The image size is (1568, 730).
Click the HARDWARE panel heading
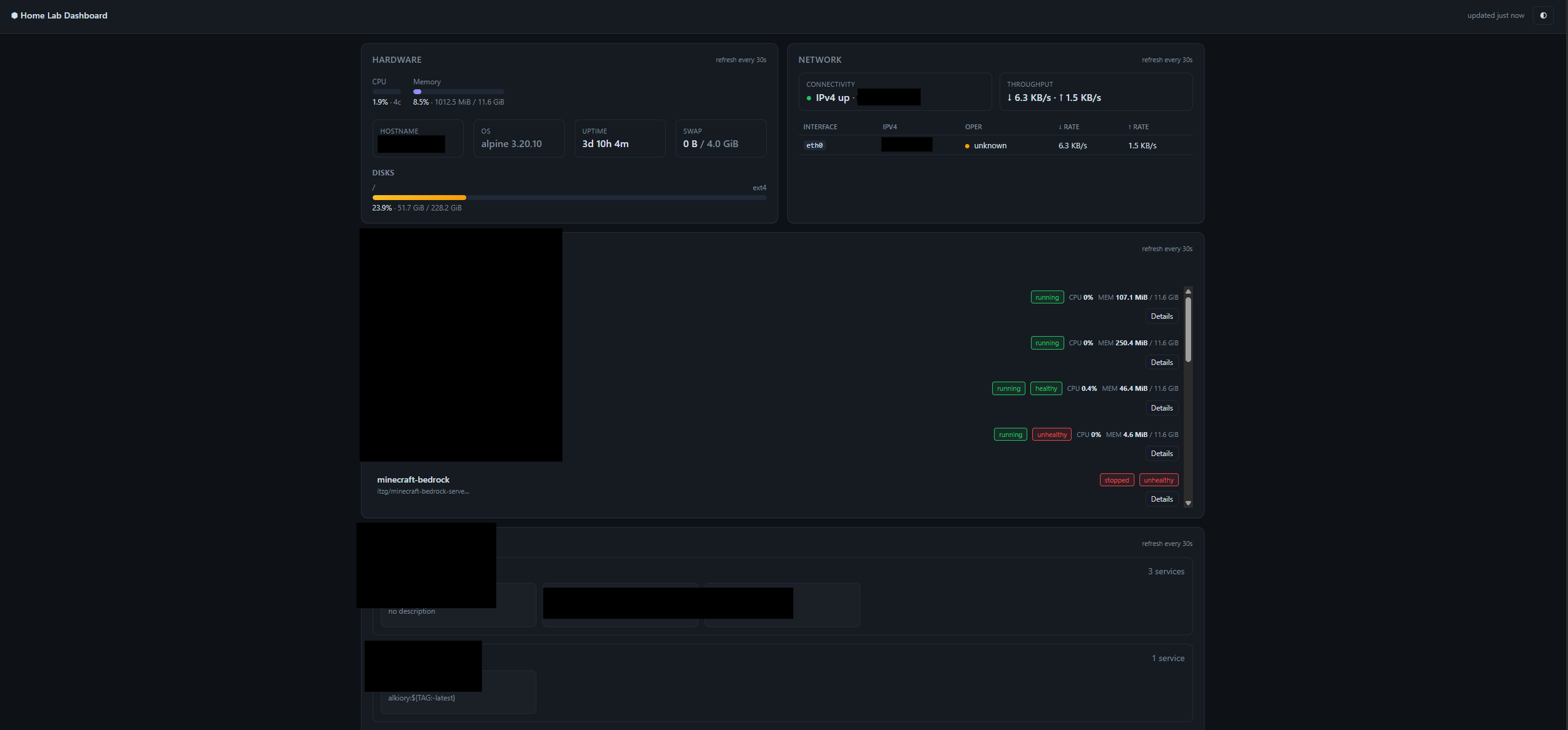397,60
